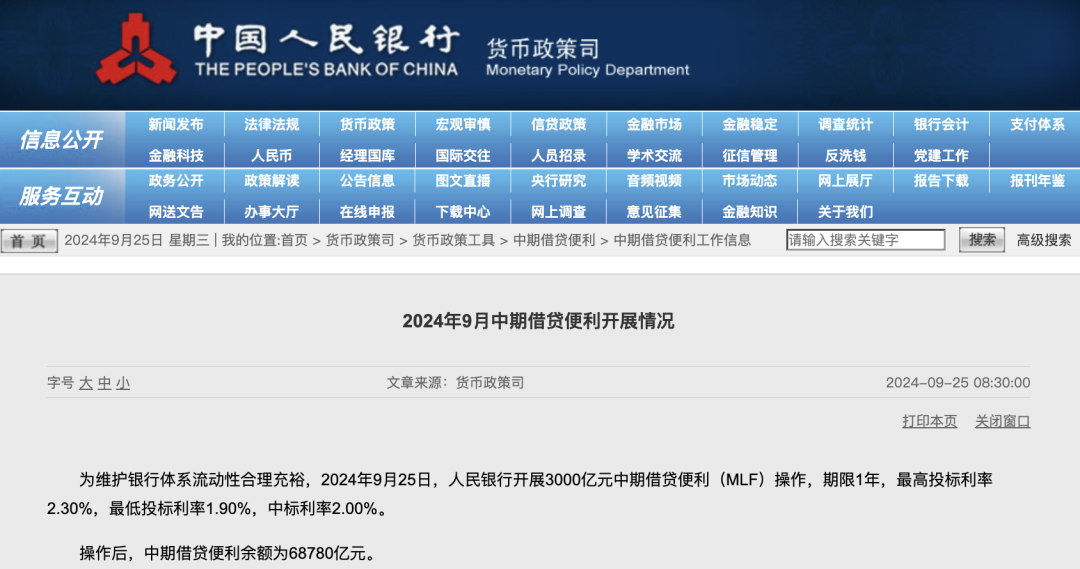Type in the search keyword input field

click(865, 240)
